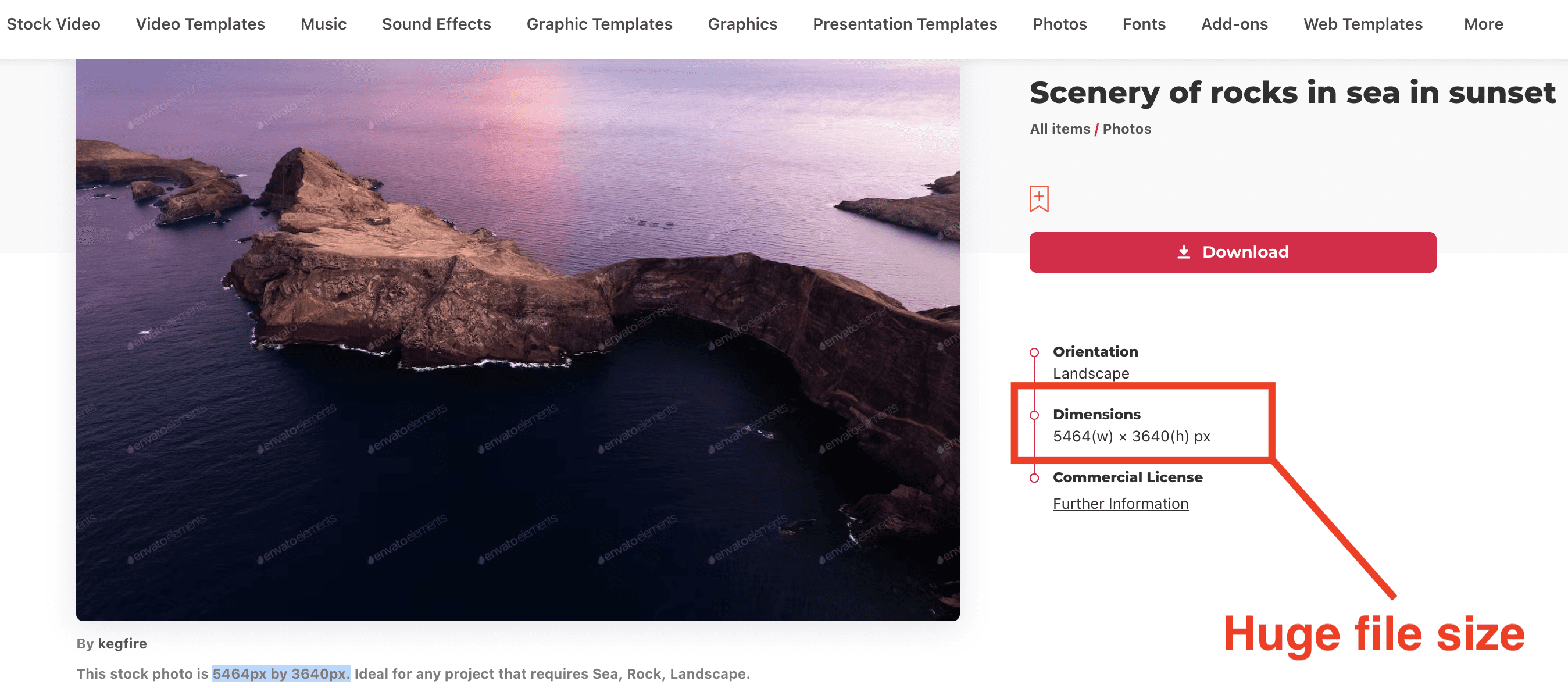The height and width of the screenshot is (688, 1568).
Task: Click the sunset rocks preview image
Action: tap(517, 340)
